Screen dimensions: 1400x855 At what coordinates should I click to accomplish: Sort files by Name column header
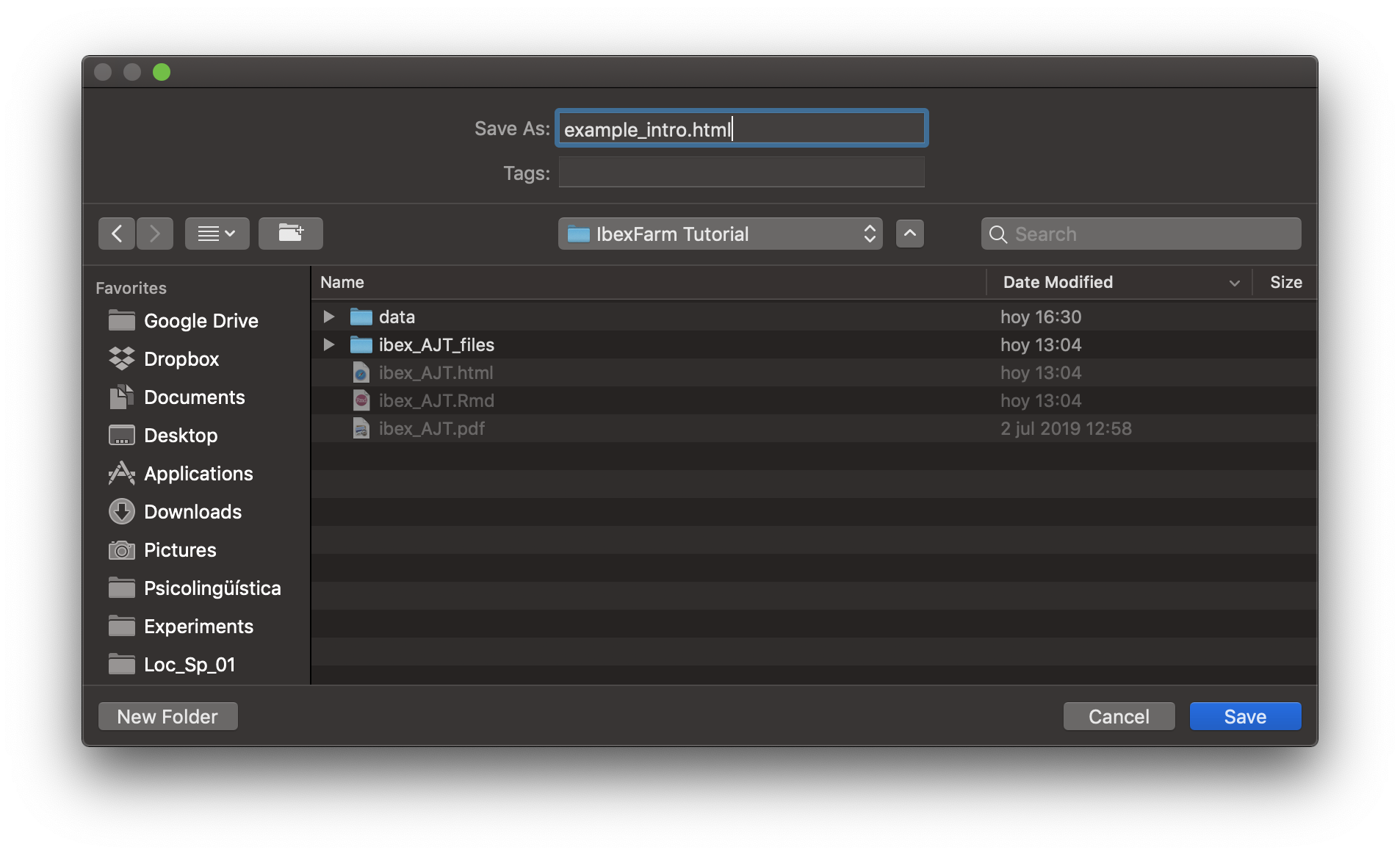342,282
